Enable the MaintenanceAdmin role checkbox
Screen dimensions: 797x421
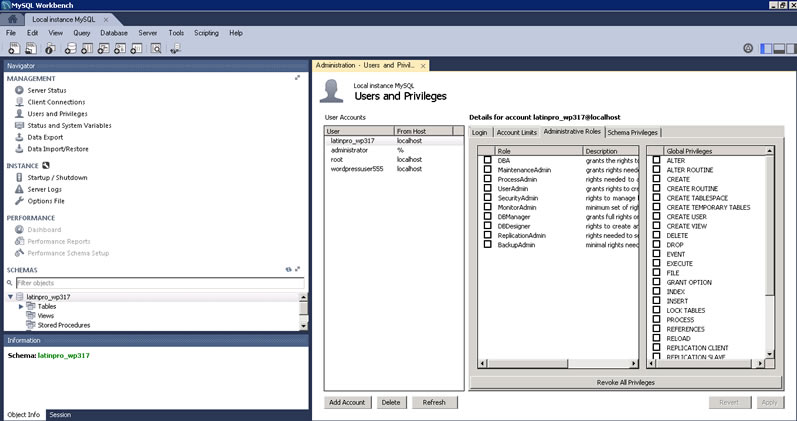(x=487, y=169)
